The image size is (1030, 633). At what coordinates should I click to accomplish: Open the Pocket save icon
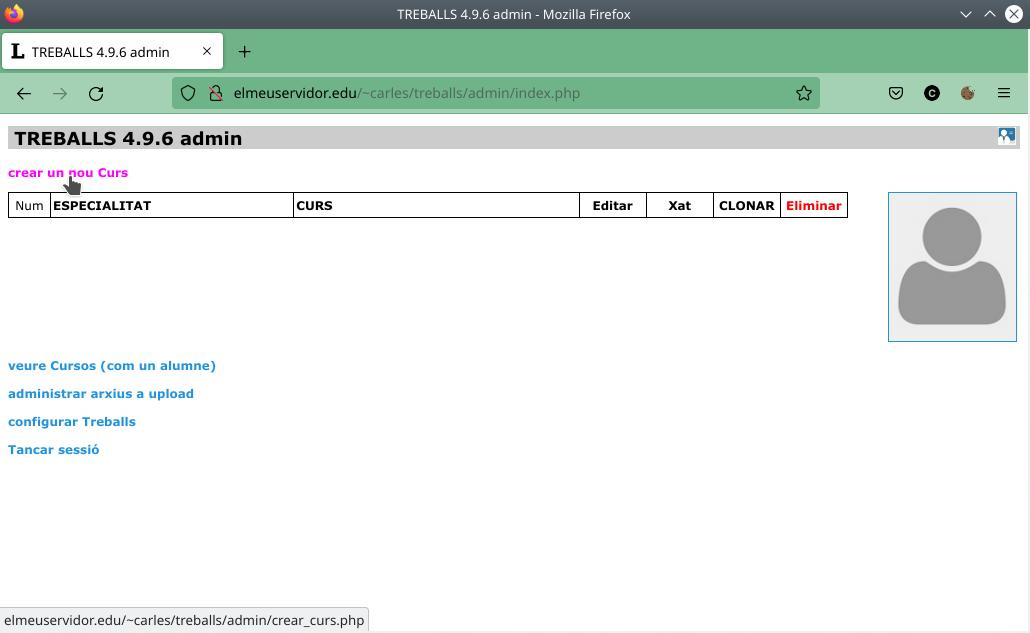point(896,93)
